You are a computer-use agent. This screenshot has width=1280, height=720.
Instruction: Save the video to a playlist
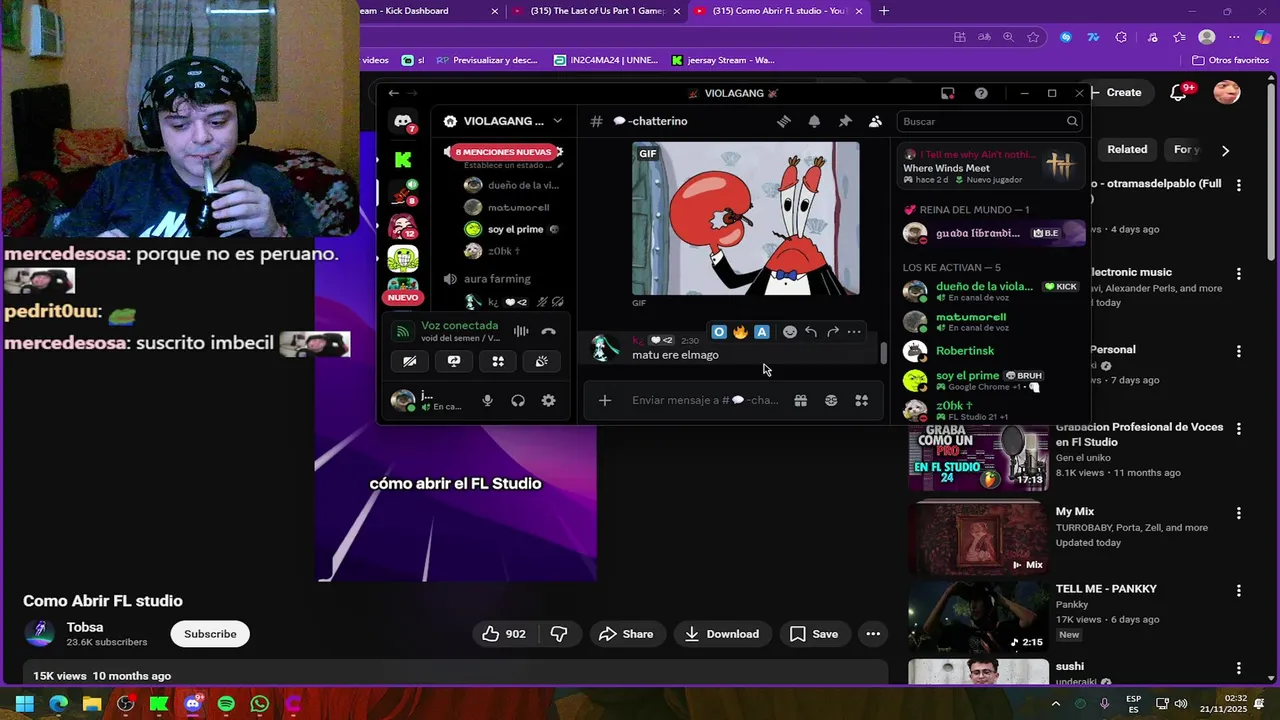[x=813, y=634]
